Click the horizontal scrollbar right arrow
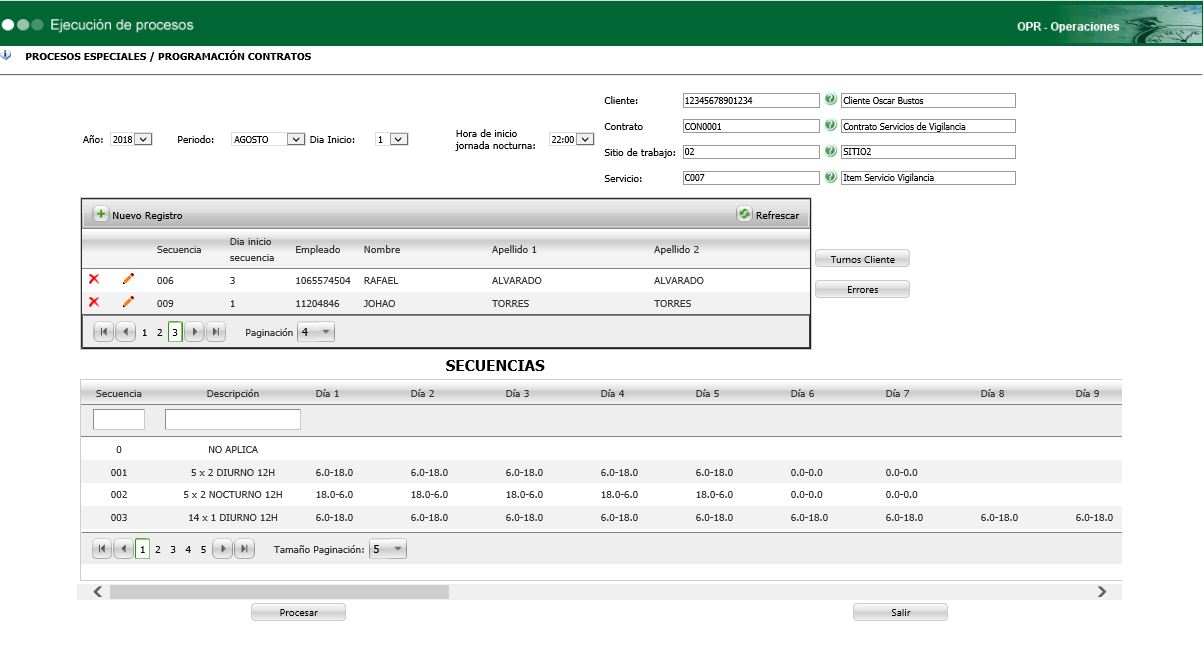This screenshot has height=646, width=1203. point(1102,592)
